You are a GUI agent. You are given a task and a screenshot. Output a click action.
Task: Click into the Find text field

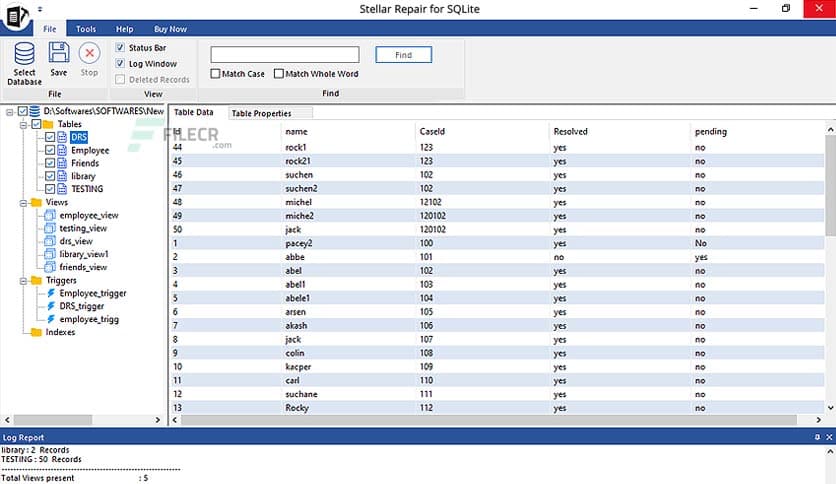[285, 54]
